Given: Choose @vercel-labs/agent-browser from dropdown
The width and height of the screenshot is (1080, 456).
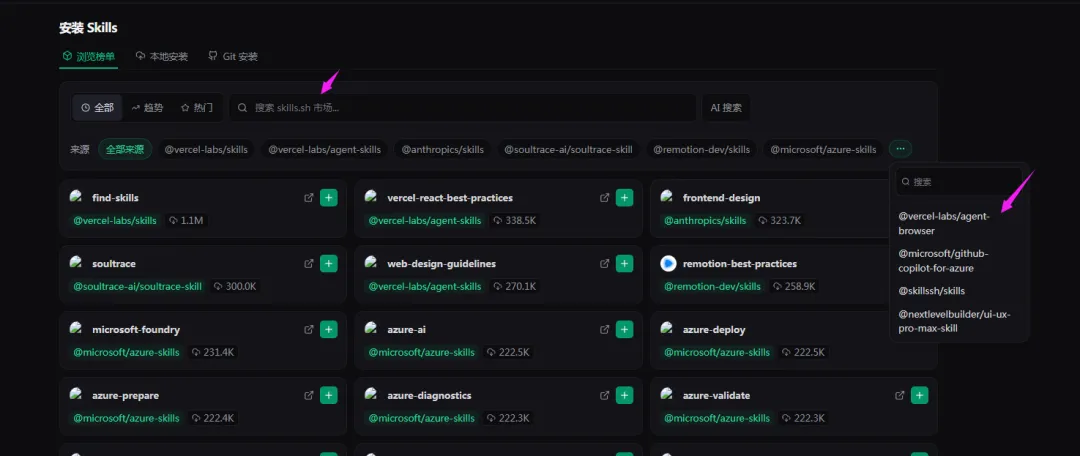Looking at the screenshot, I should coord(959,223).
